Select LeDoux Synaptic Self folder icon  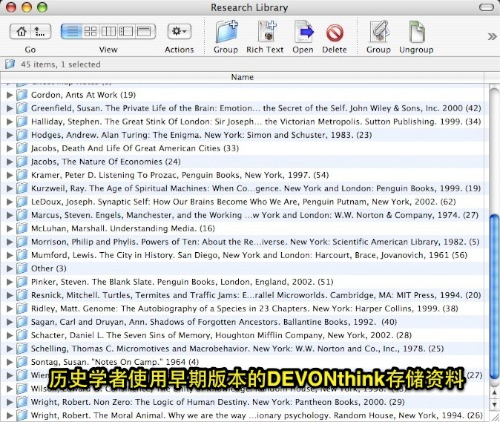(x=22, y=202)
